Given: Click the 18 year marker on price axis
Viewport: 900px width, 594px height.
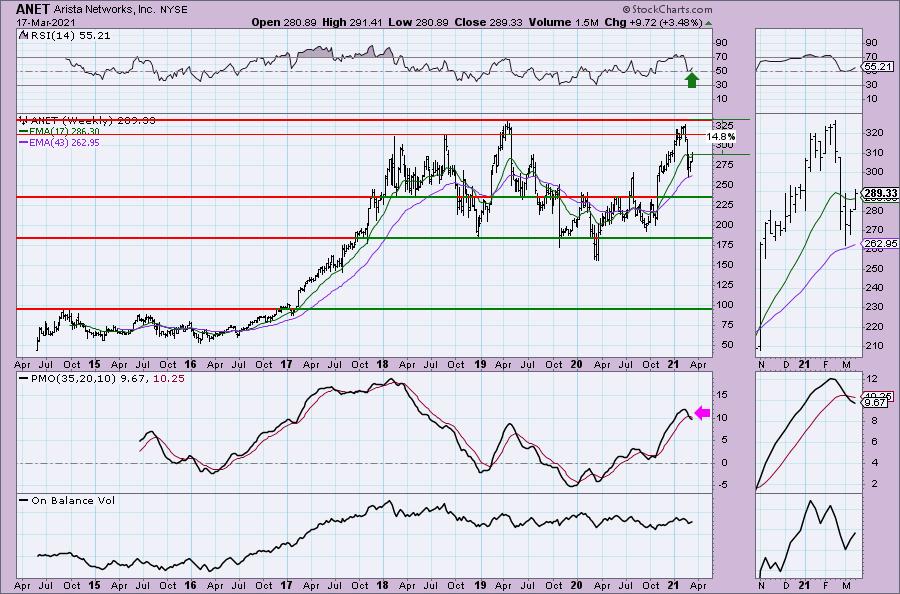Looking at the screenshot, I should click(x=383, y=364).
